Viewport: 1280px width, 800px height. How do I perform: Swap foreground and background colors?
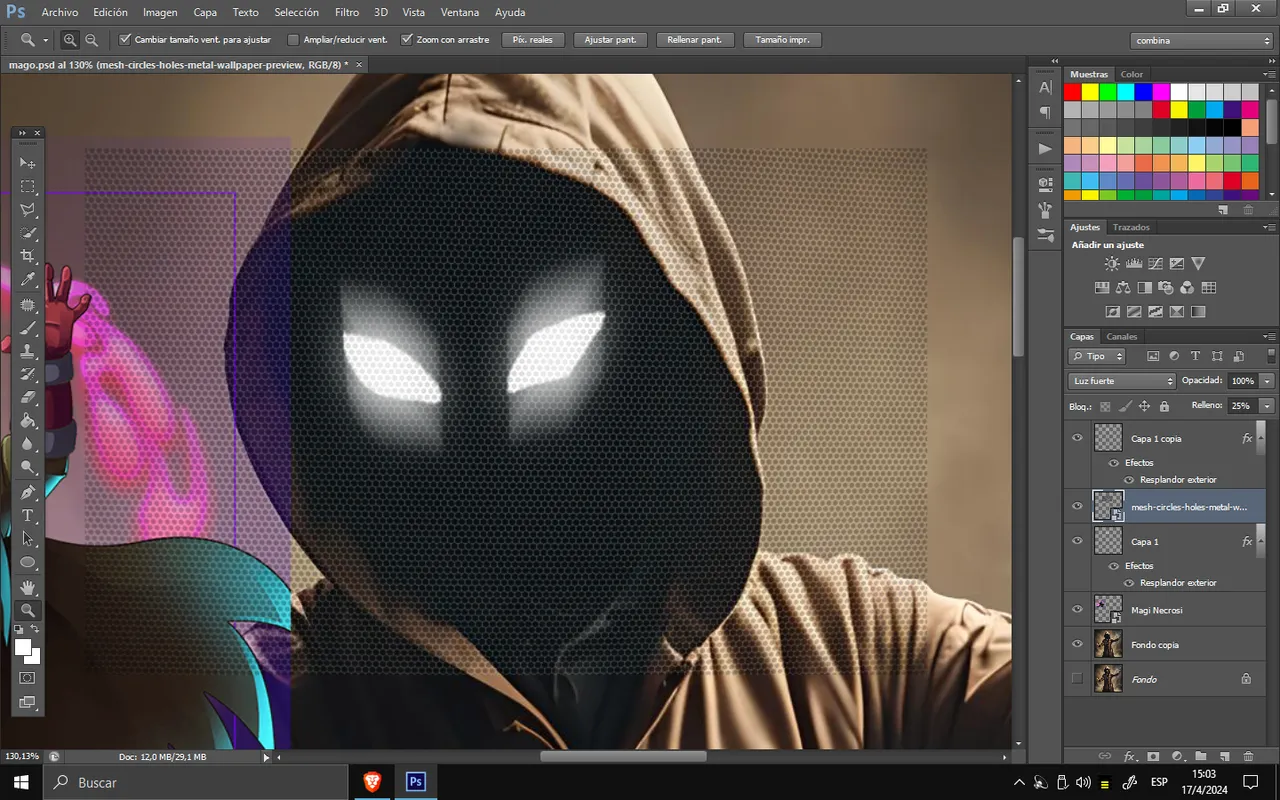pyautogui.click(x=34, y=628)
